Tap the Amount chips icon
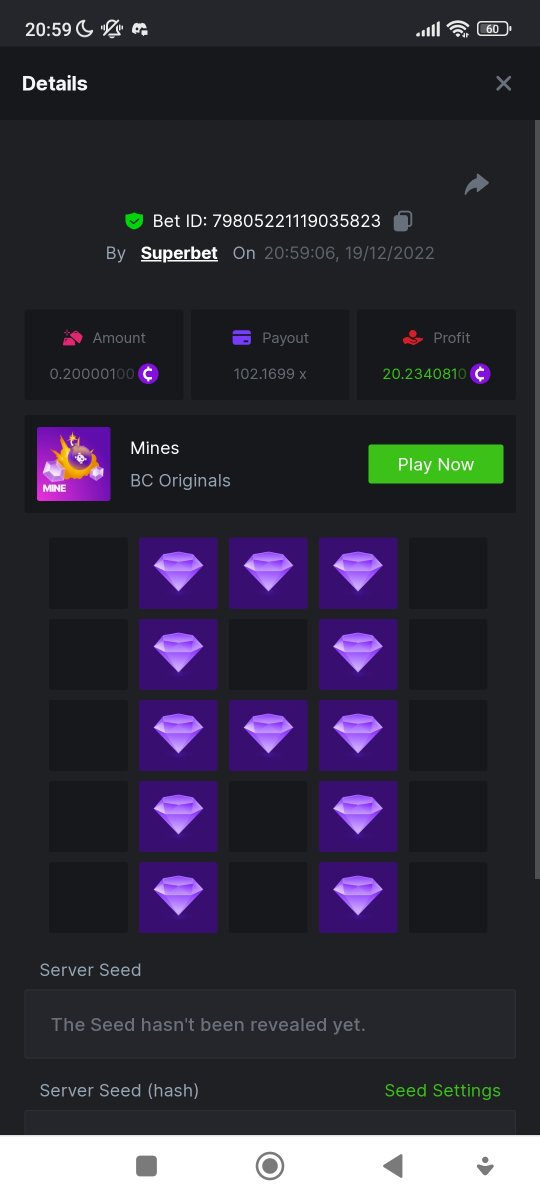Image resolution: width=540 pixels, height=1200 pixels. click(x=72, y=338)
